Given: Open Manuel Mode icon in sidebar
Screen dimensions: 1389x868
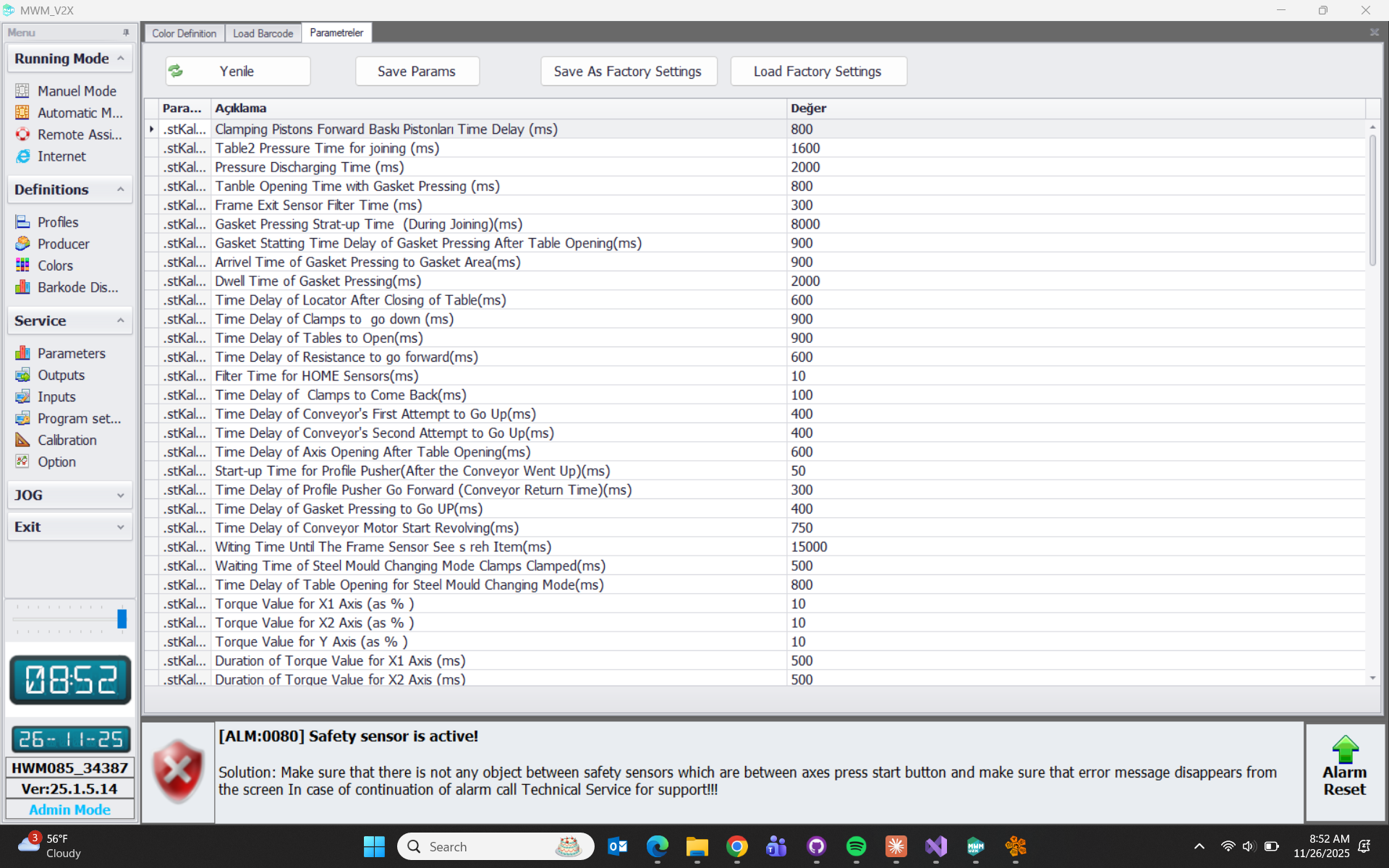Looking at the screenshot, I should tap(22, 90).
